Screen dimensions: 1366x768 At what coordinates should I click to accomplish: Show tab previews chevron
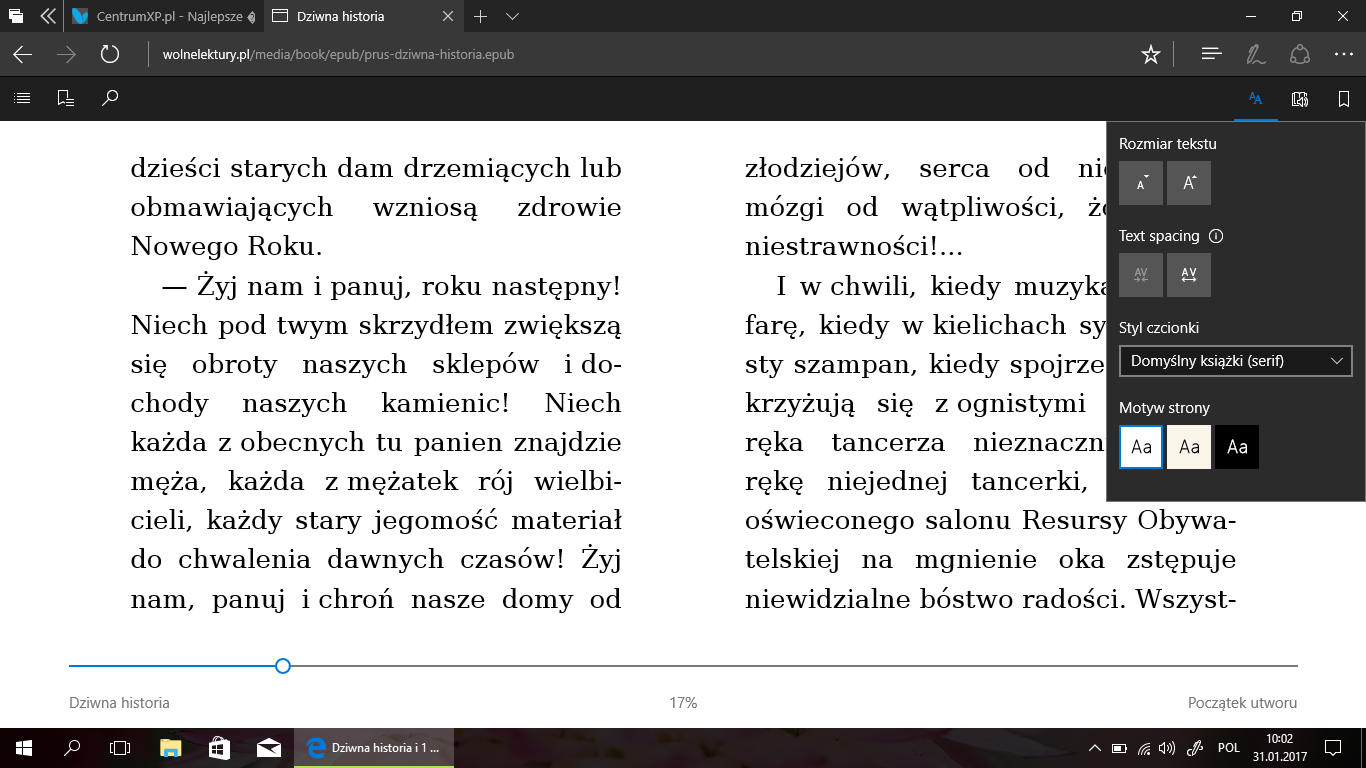[x=512, y=16]
